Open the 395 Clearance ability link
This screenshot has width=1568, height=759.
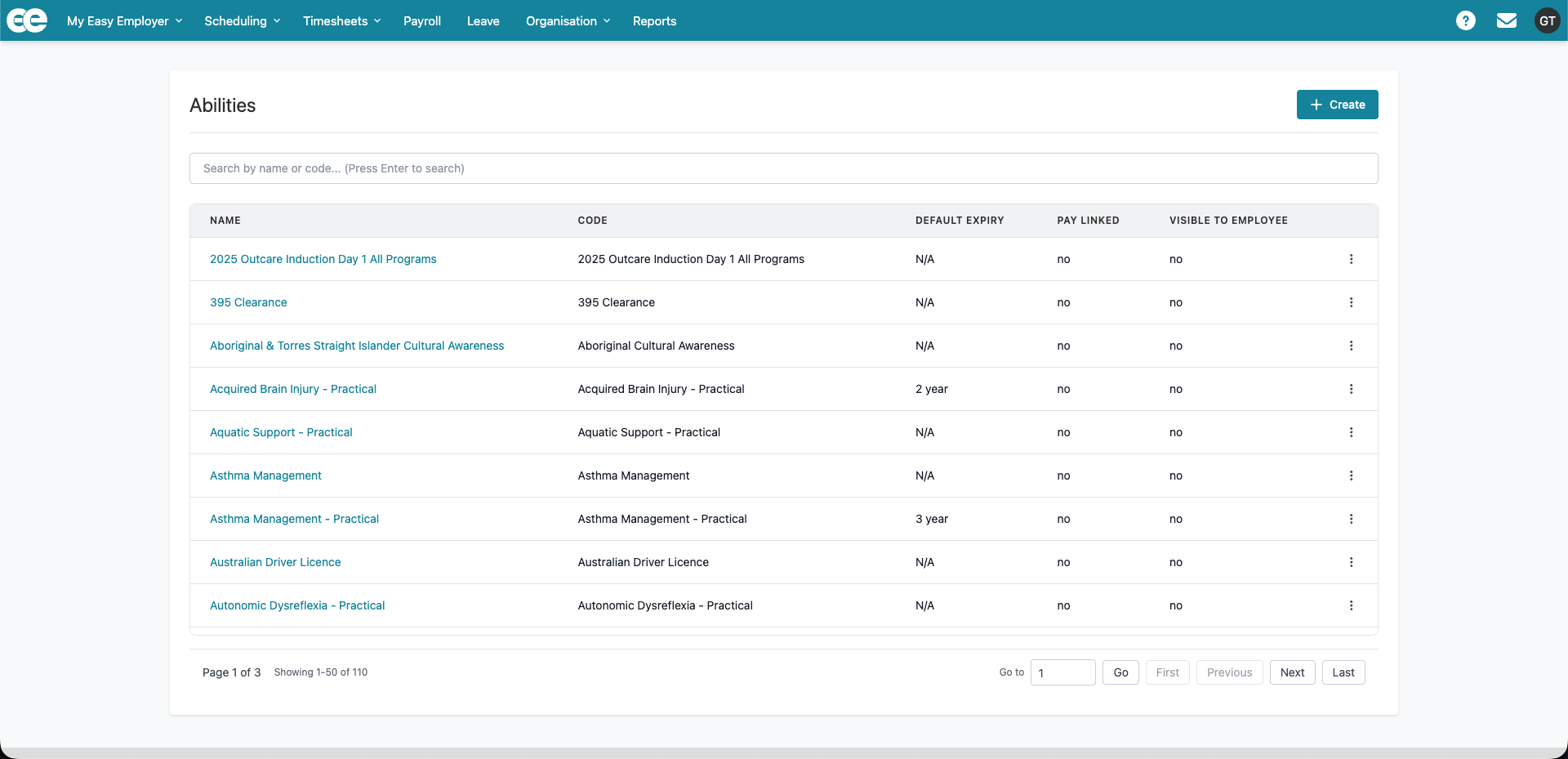(x=248, y=302)
